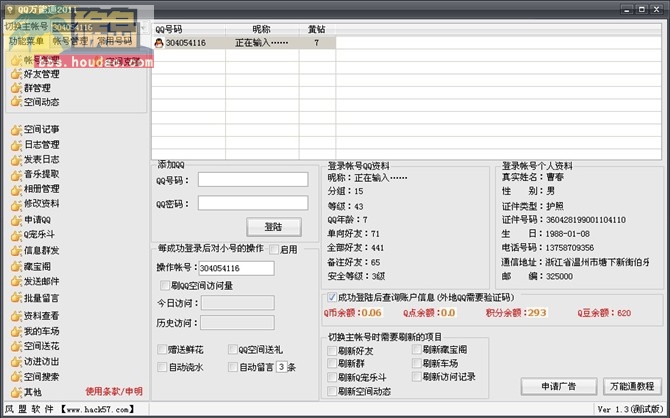Click the 我的车场 icon
The width and height of the screenshot is (670, 418).
click(16, 332)
